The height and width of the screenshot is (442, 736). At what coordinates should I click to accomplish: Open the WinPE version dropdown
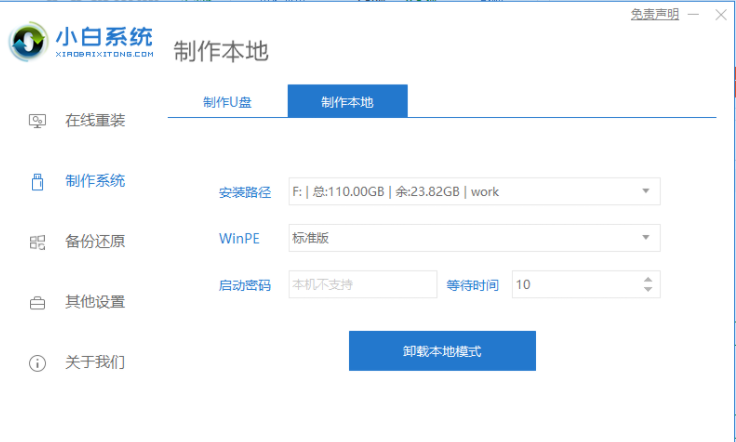pyautogui.click(x=645, y=238)
